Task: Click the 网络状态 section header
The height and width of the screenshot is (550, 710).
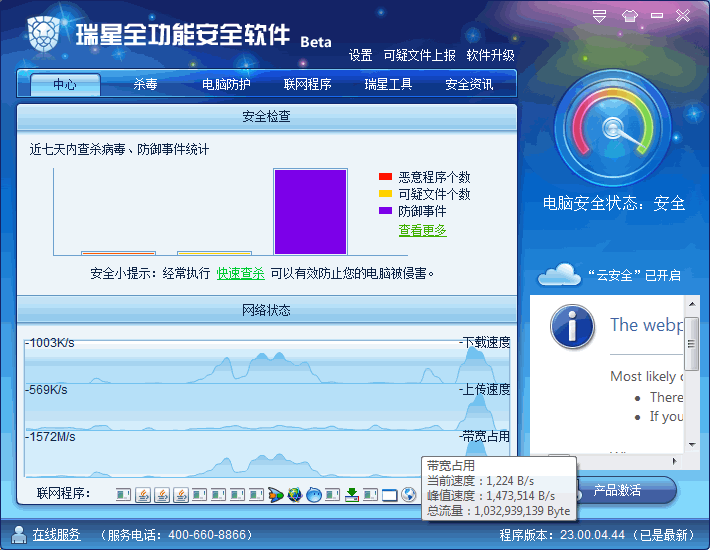Action: (x=266, y=310)
